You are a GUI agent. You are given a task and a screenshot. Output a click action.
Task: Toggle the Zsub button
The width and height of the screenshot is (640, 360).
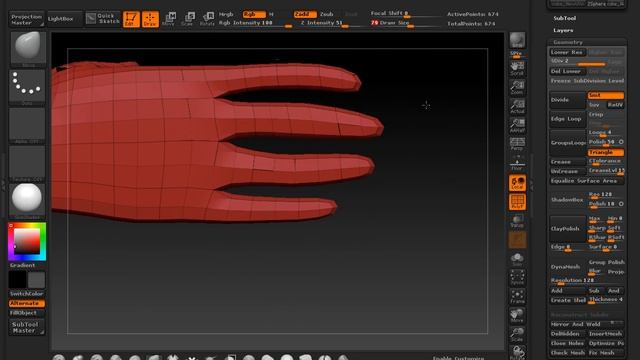[x=327, y=14]
